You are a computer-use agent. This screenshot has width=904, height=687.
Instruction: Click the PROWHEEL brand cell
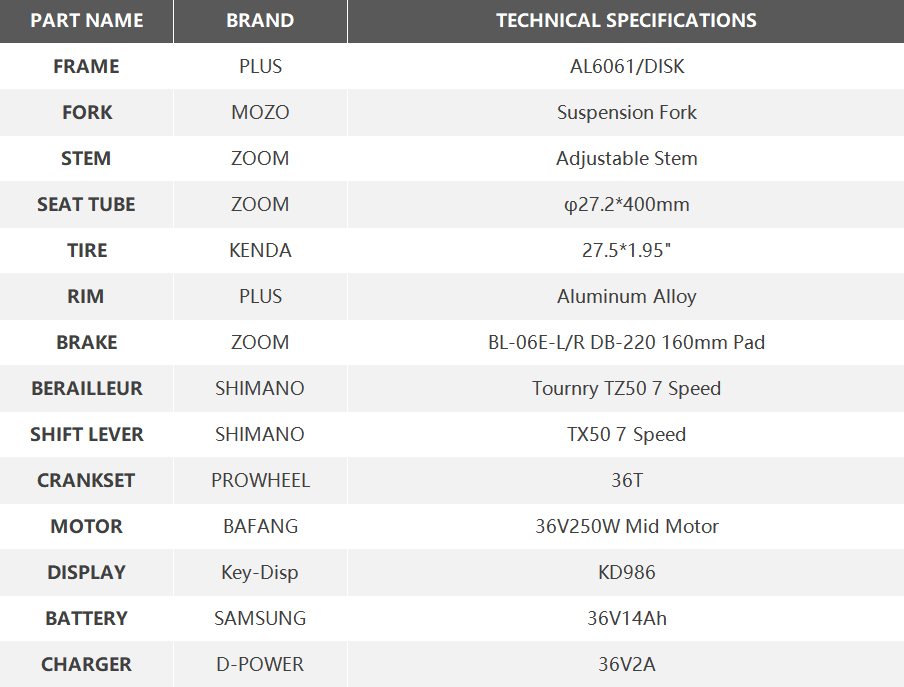tap(260, 481)
